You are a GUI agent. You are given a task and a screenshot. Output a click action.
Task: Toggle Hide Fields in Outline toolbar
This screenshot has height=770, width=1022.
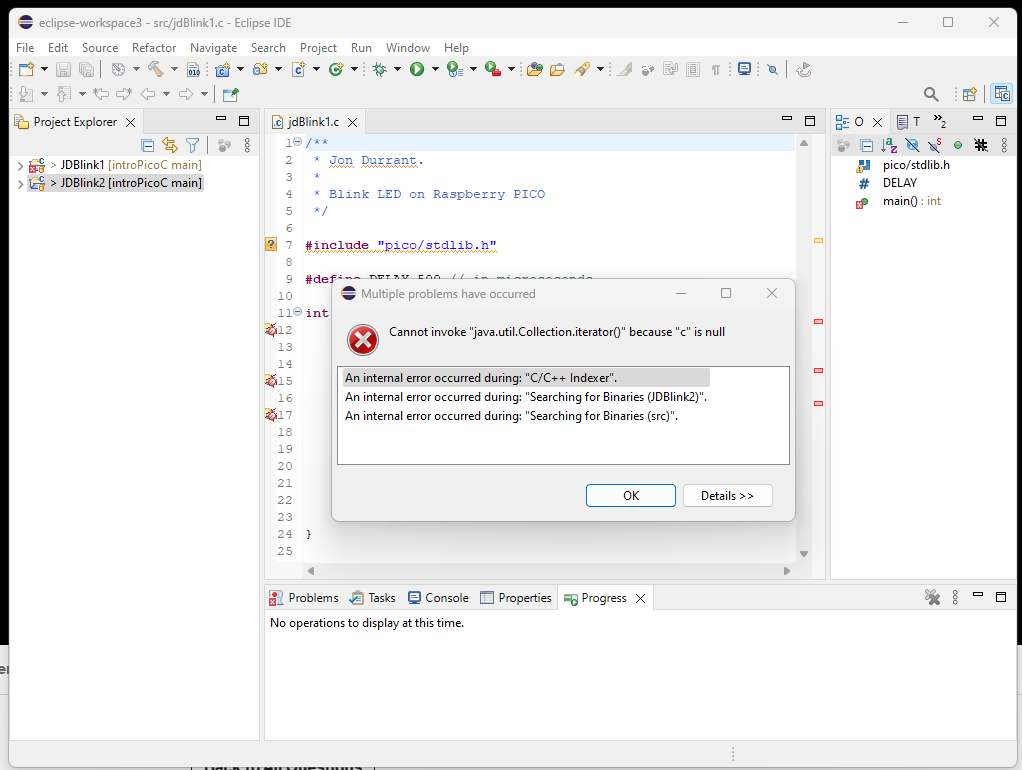[912, 145]
